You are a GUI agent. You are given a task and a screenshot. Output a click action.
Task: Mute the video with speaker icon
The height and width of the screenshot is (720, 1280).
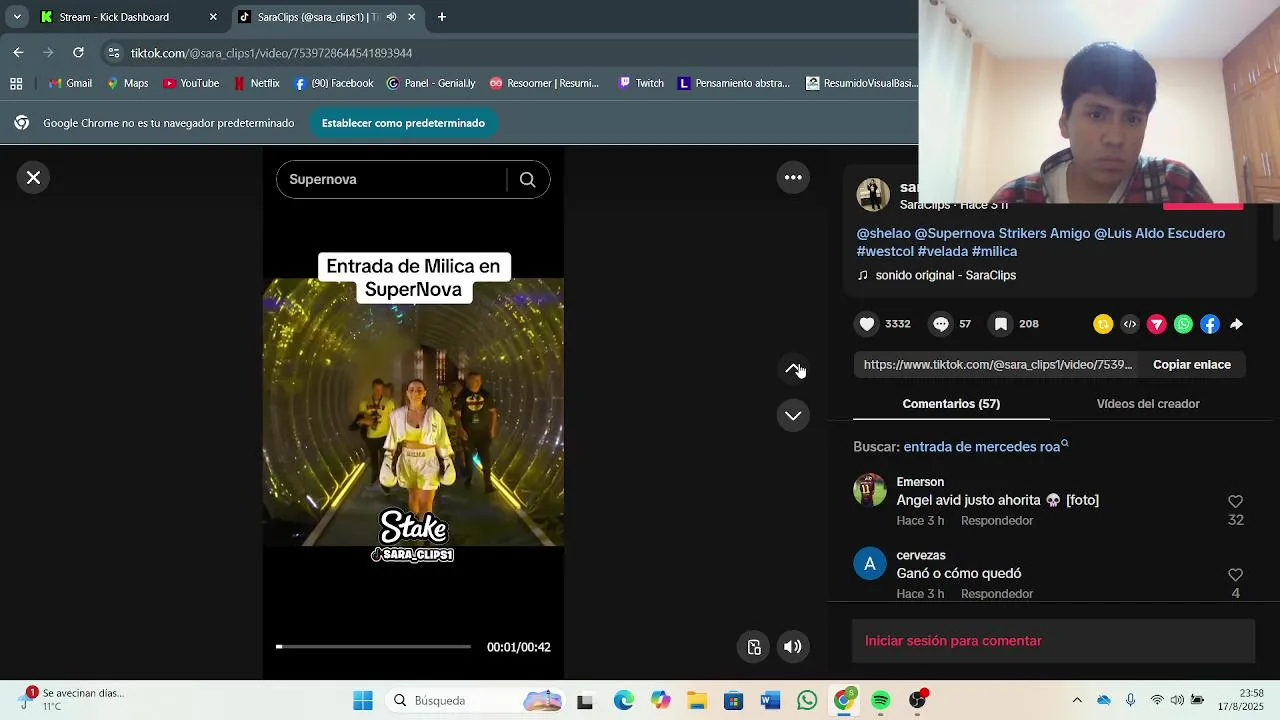793,647
